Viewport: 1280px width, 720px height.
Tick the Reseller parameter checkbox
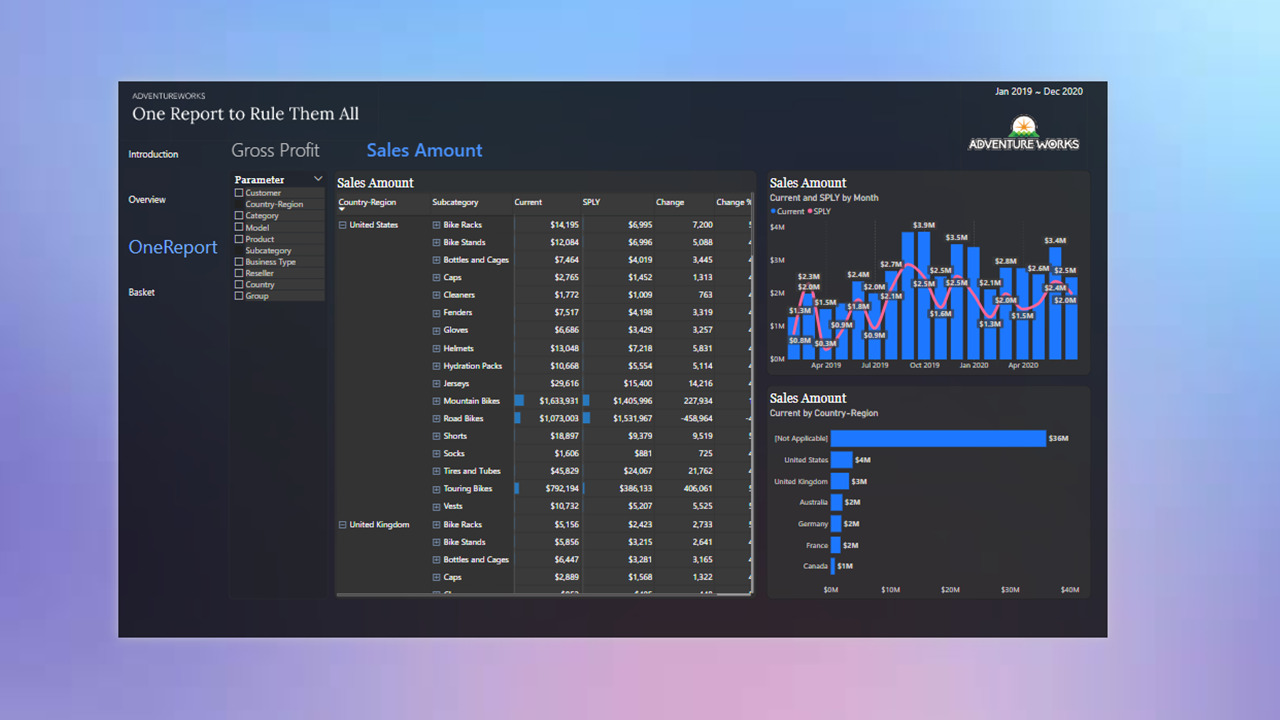coord(239,273)
